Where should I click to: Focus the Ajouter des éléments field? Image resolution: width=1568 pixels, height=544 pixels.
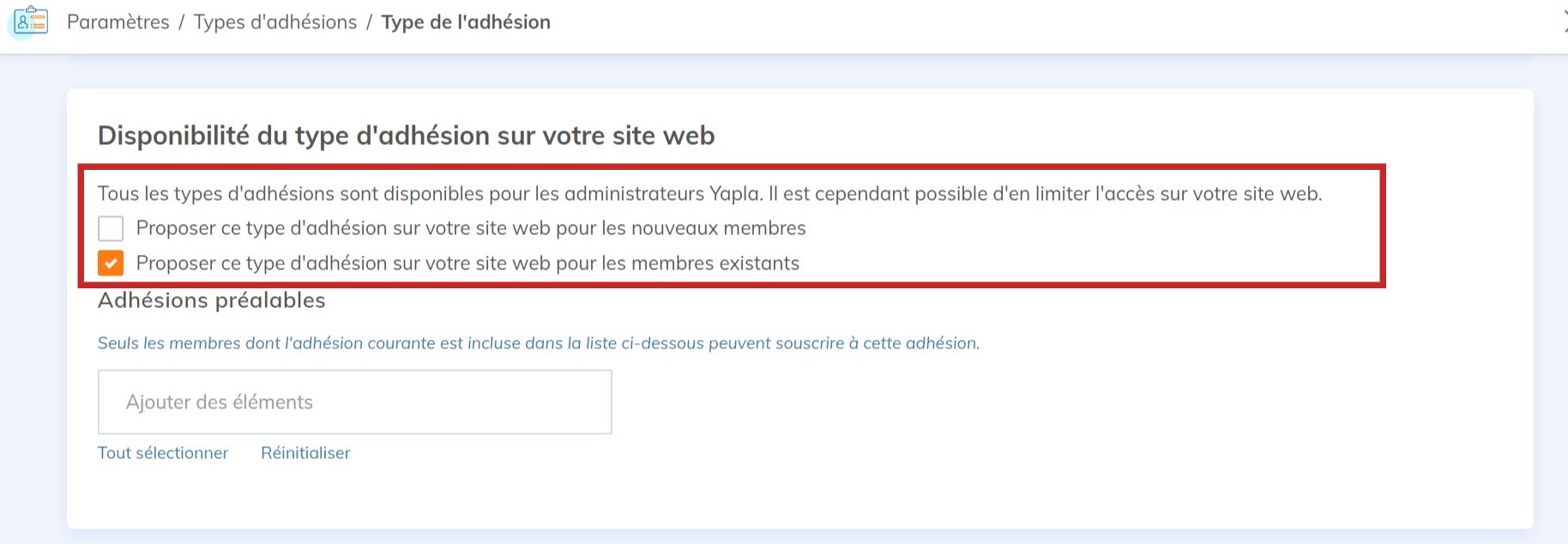pos(354,402)
